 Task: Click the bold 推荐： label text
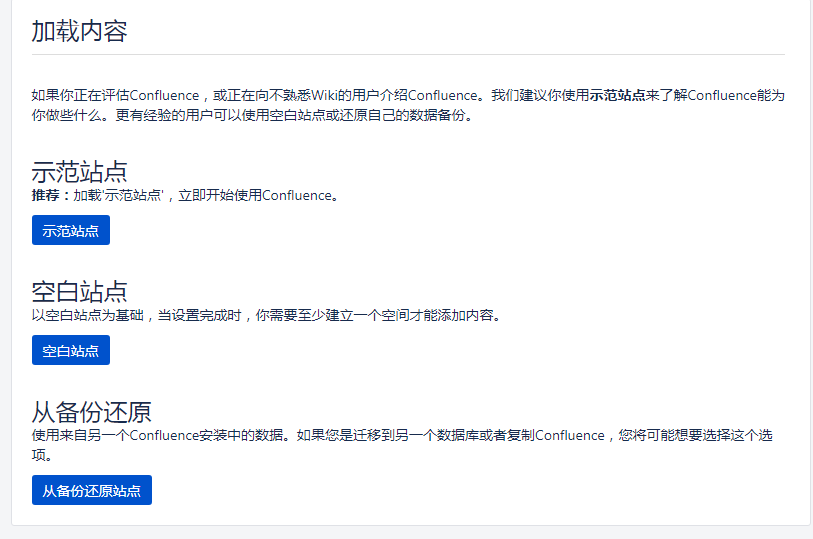pos(52,195)
